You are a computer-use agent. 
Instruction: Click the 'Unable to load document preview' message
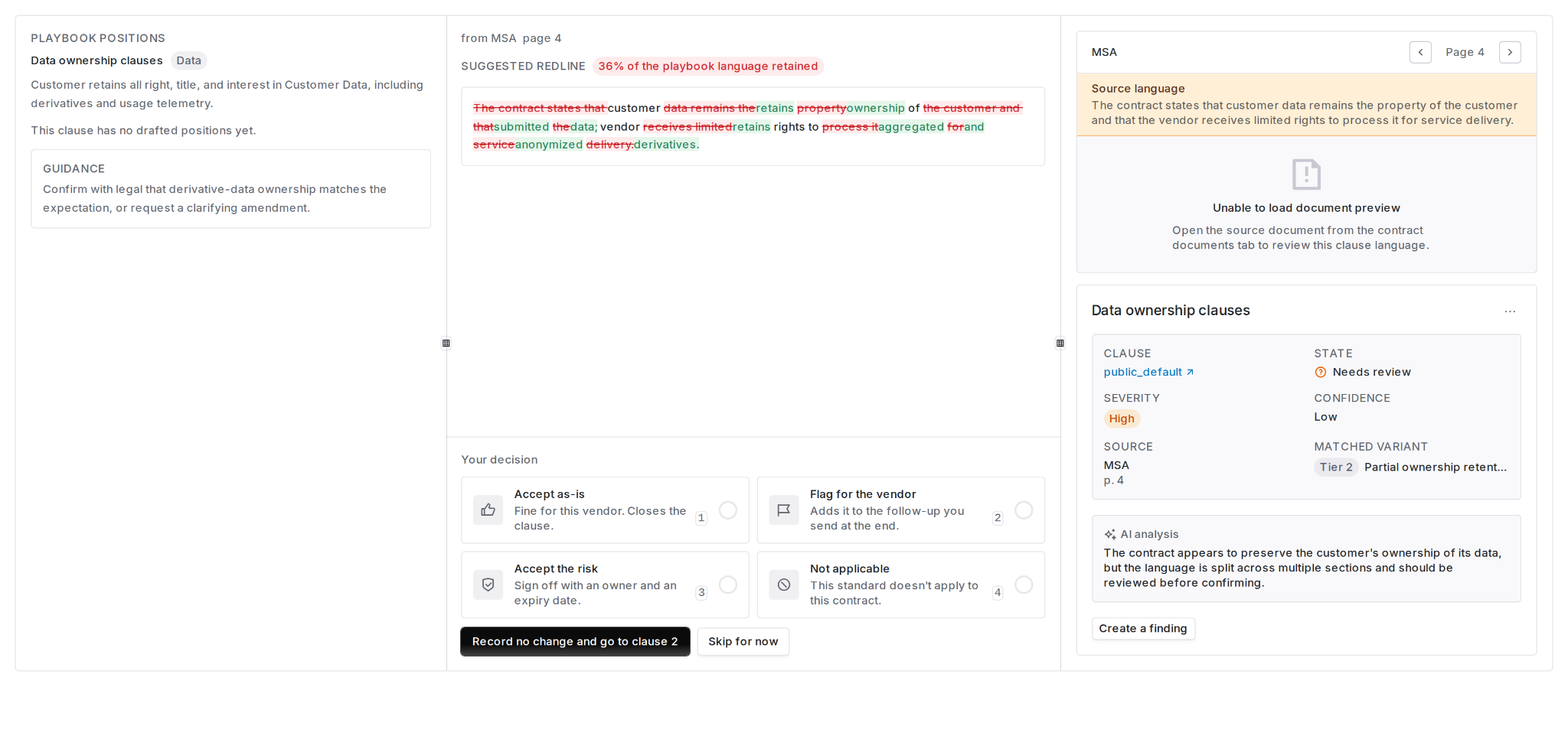tap(1306, 208)
